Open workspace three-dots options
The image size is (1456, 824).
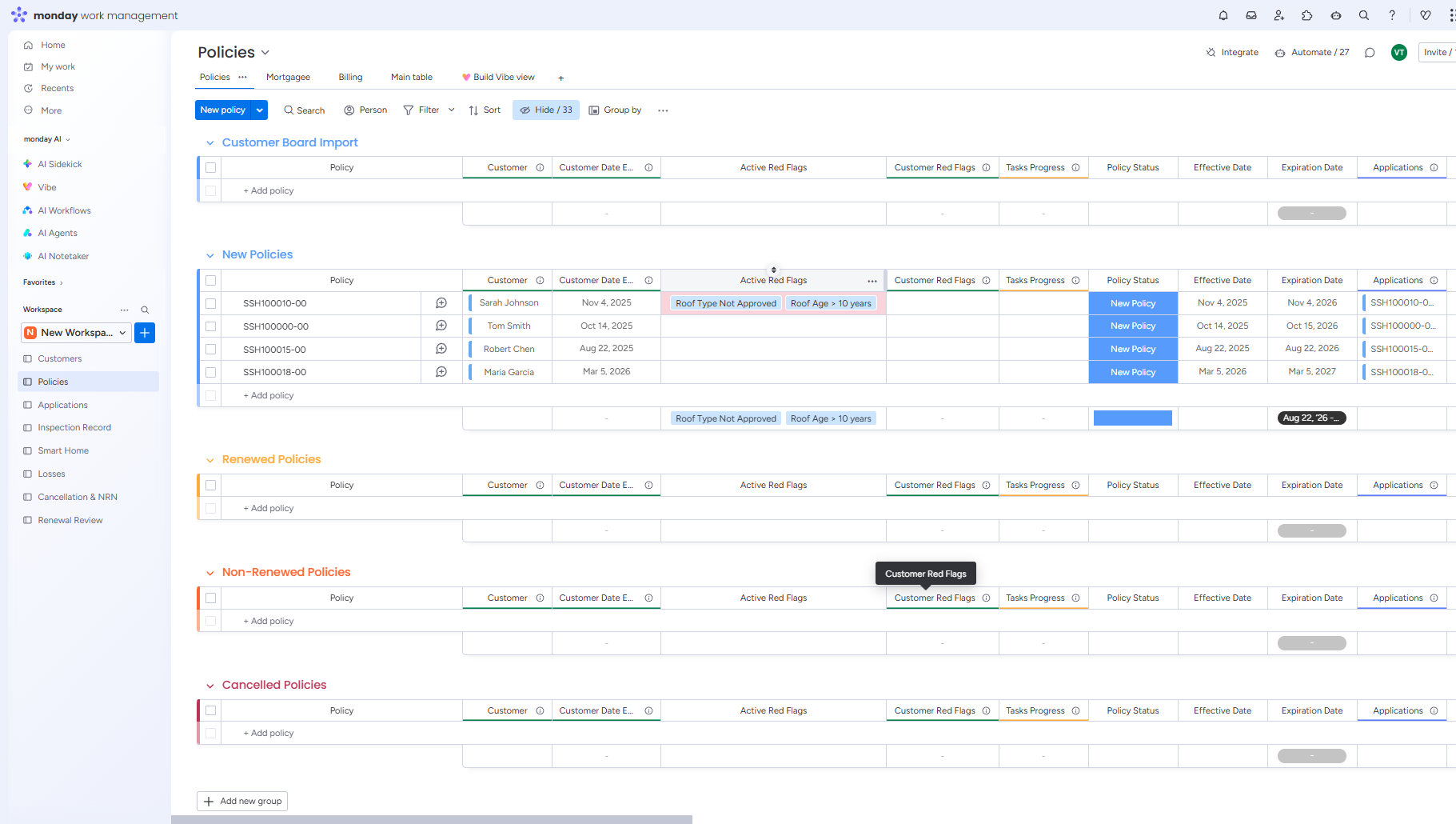click(125, 310)
